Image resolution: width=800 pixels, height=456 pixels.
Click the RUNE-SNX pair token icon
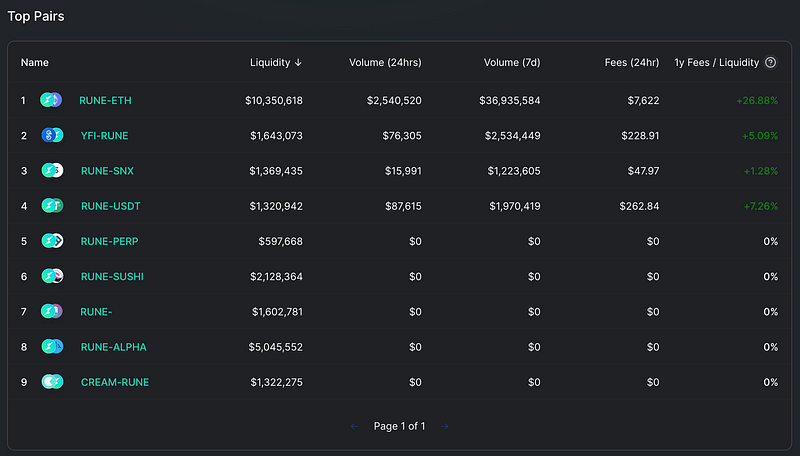click(52, 170)
